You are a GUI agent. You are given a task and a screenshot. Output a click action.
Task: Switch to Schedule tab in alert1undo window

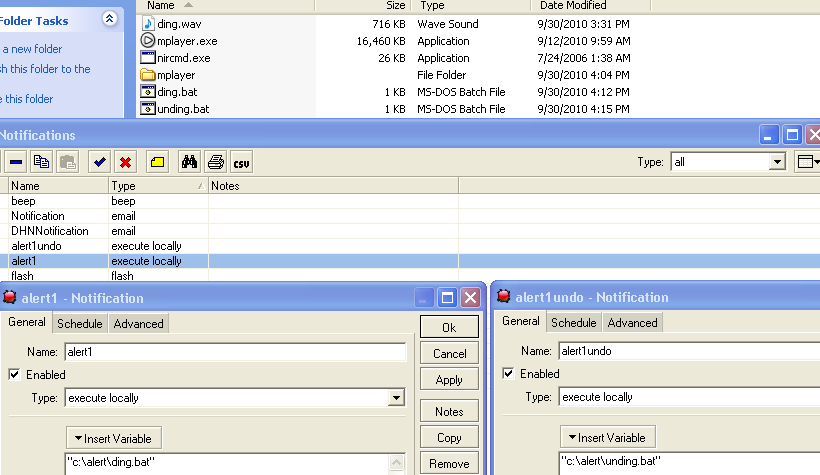coord(574,323)
